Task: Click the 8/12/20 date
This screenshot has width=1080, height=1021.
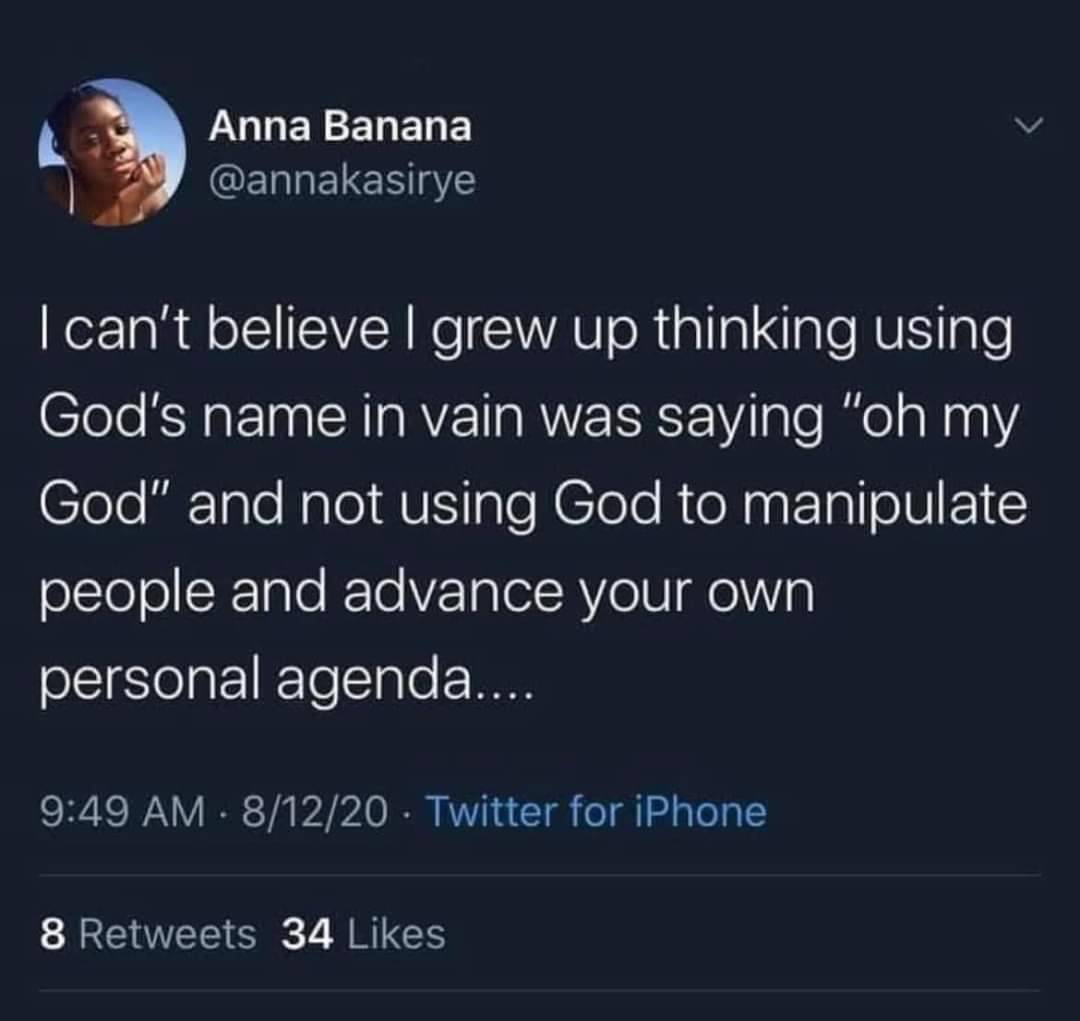Action: pos(314,812)
